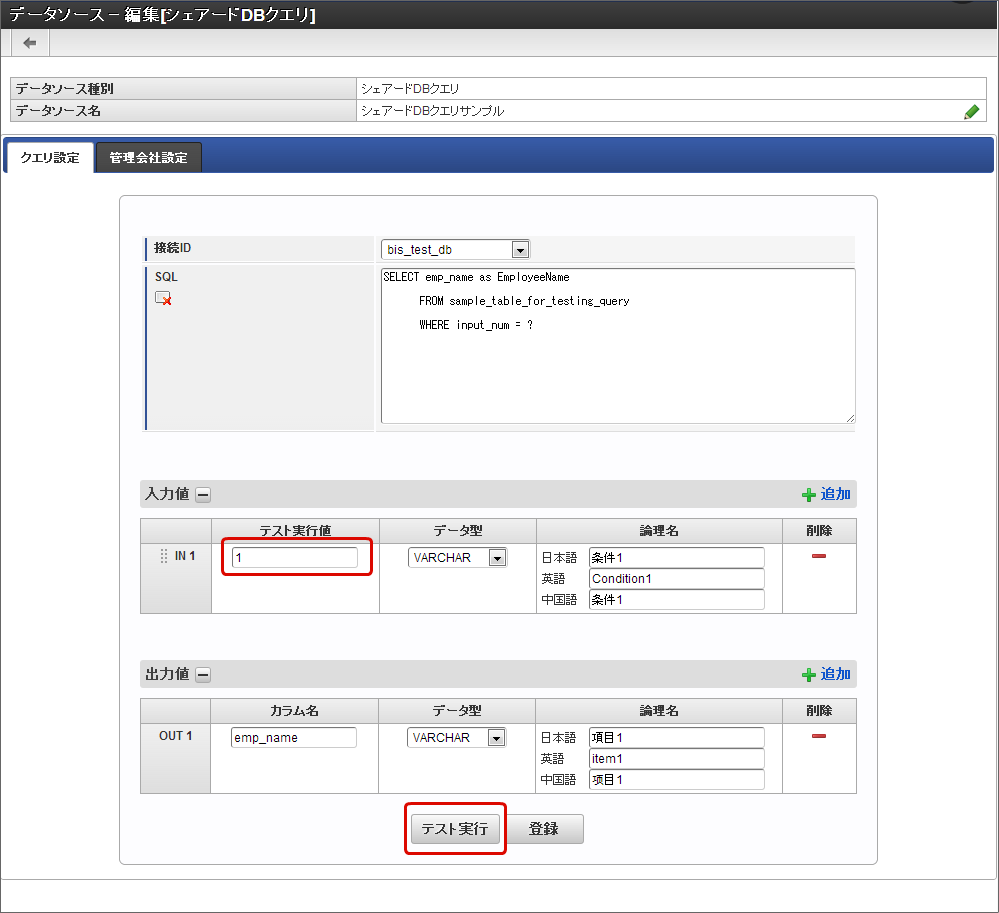The image size is (999, 913).
Task: Select the クエリ設定 tab
Action: 50,158
